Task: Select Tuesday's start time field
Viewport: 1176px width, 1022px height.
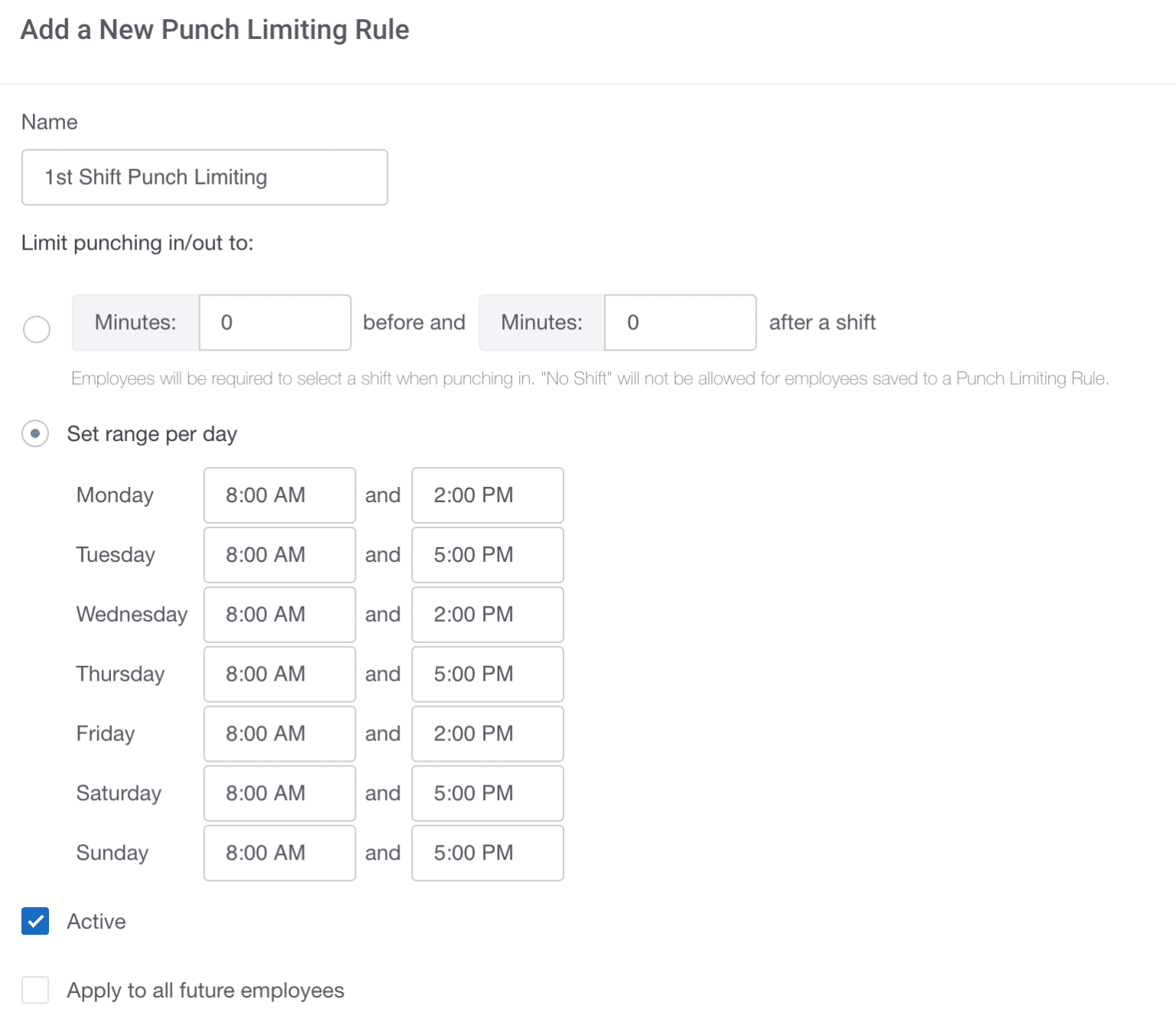Action: (279, 554)
